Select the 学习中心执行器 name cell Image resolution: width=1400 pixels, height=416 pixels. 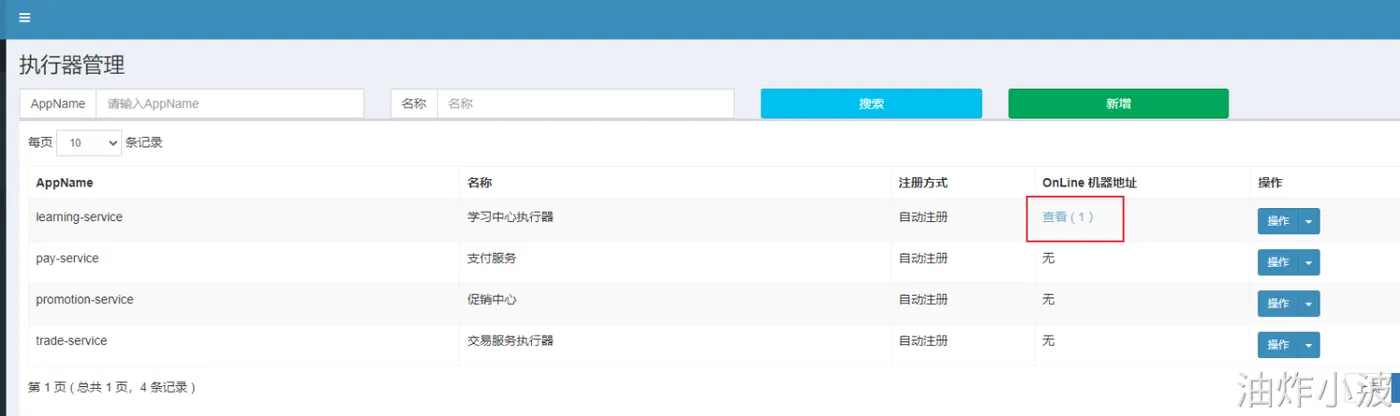point(510,217)
